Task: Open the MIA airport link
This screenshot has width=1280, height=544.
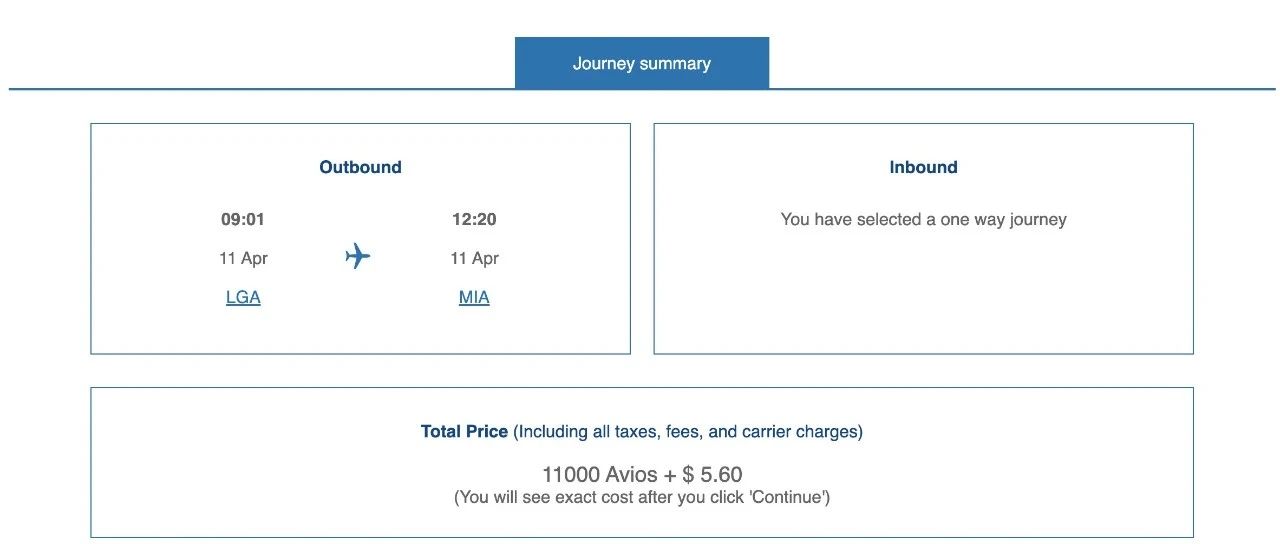Action: [x=474, y=297]
